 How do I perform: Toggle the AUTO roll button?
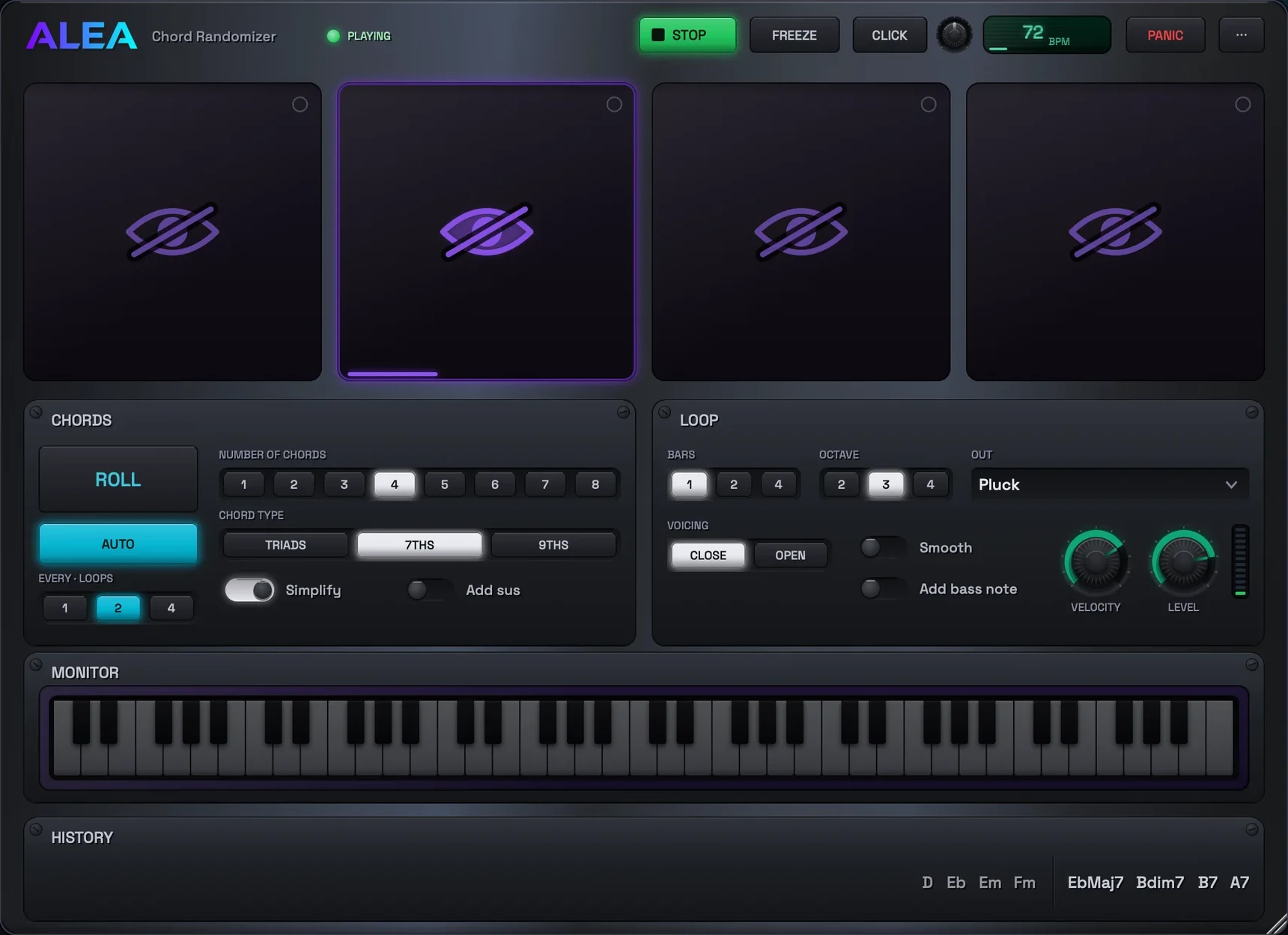pyautogui.click(x=118, y=543)
